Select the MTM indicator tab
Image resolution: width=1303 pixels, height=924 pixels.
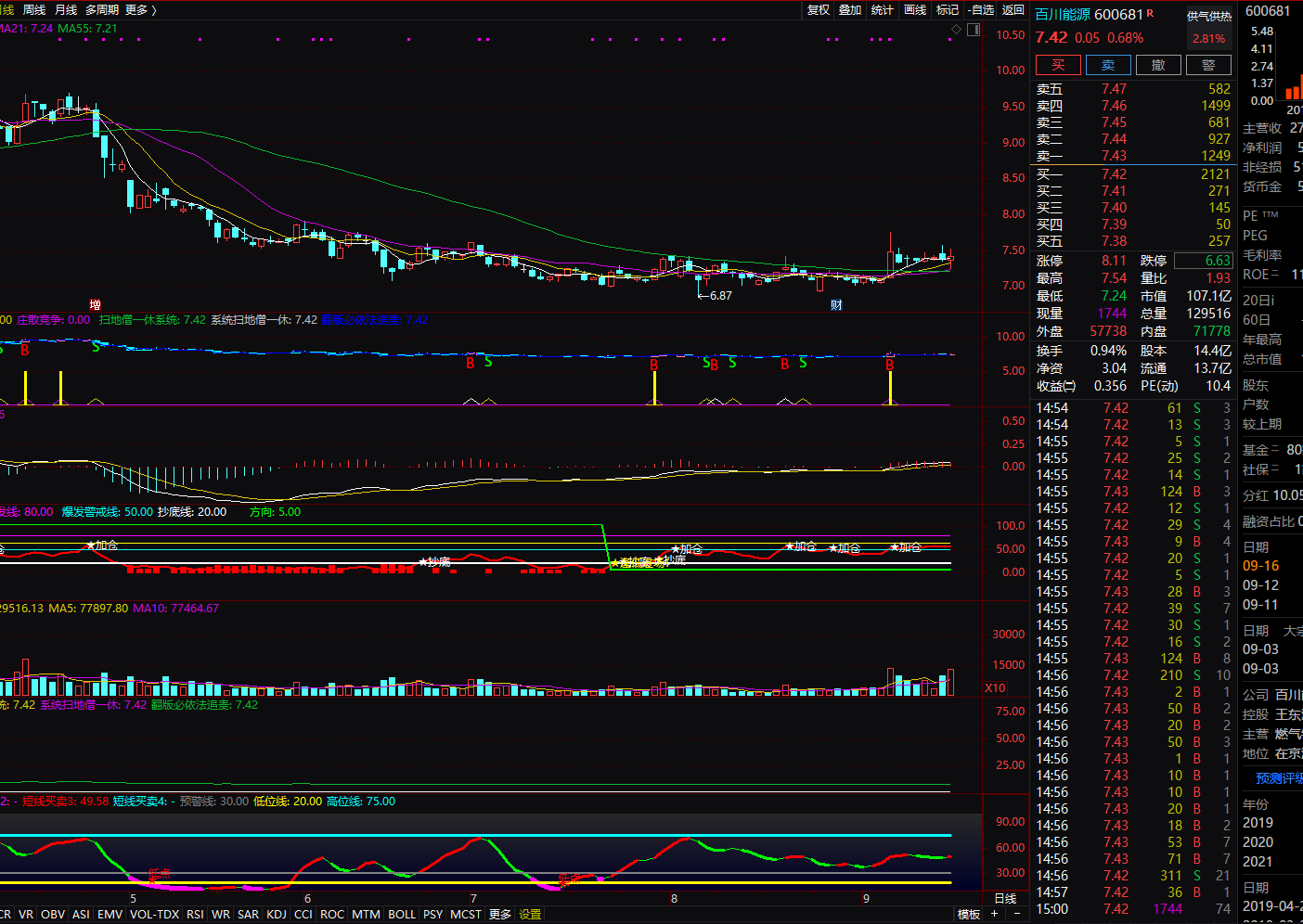pyautogui.click(x=366, y=914)
